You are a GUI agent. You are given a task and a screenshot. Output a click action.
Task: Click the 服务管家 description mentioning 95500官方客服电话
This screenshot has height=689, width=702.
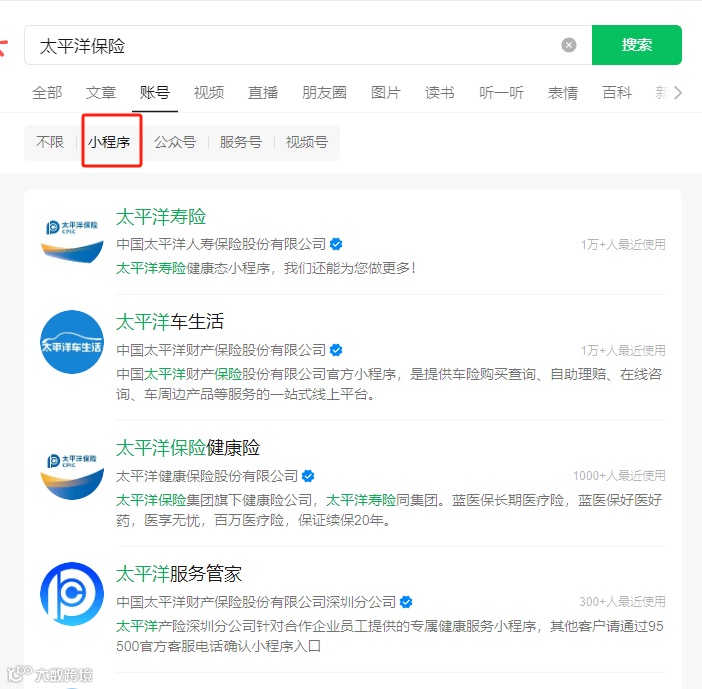tap(390, 636)
